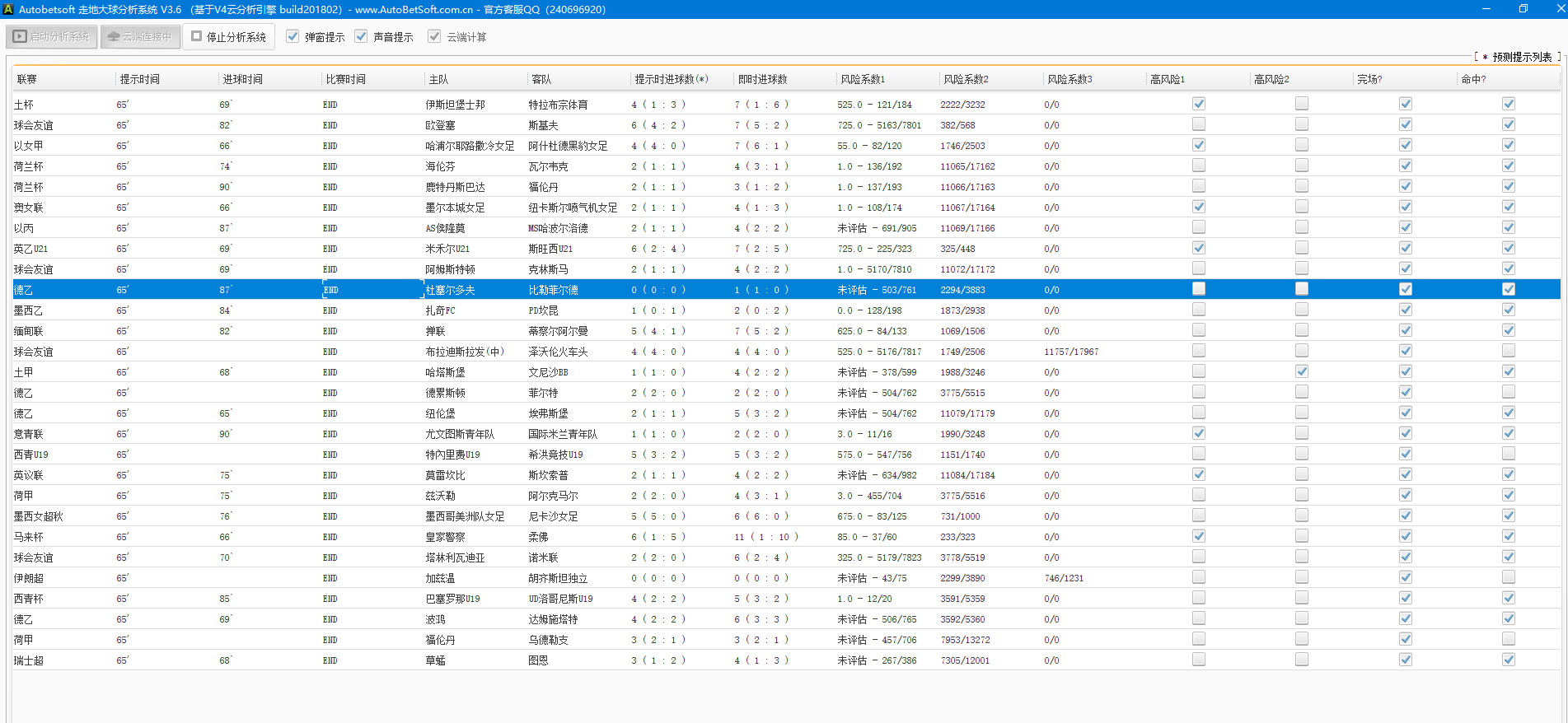Click the 启动分析系统 play button

[x=52, y=37]
